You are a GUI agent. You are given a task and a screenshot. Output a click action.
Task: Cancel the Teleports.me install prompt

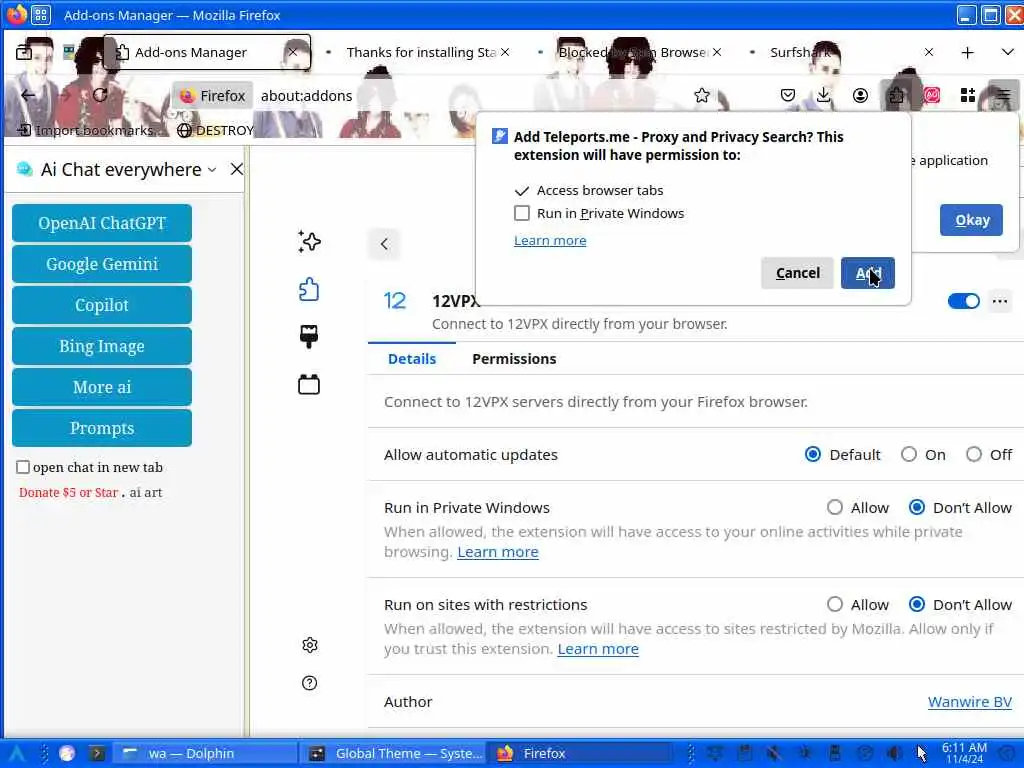pyautogui.click(x=797, y=273)
